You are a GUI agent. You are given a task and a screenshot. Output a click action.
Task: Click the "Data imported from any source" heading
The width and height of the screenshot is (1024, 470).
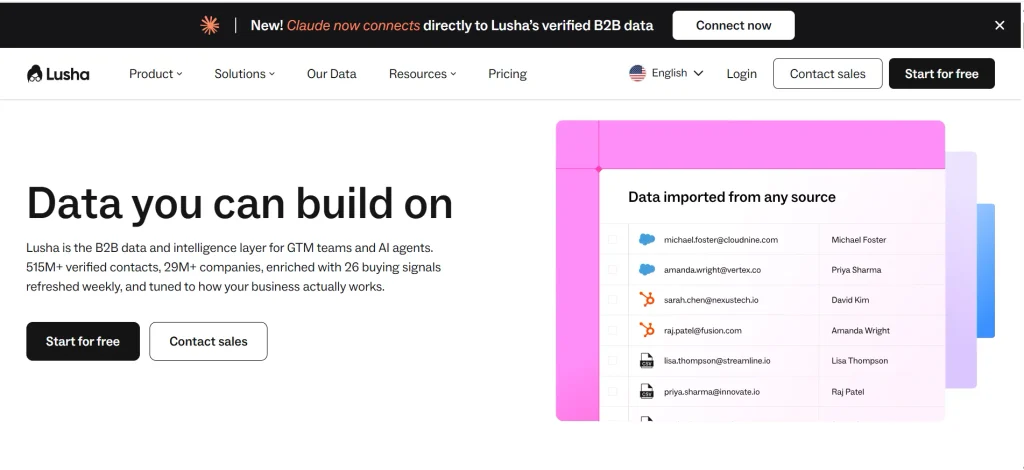click(x=731, y=196)
